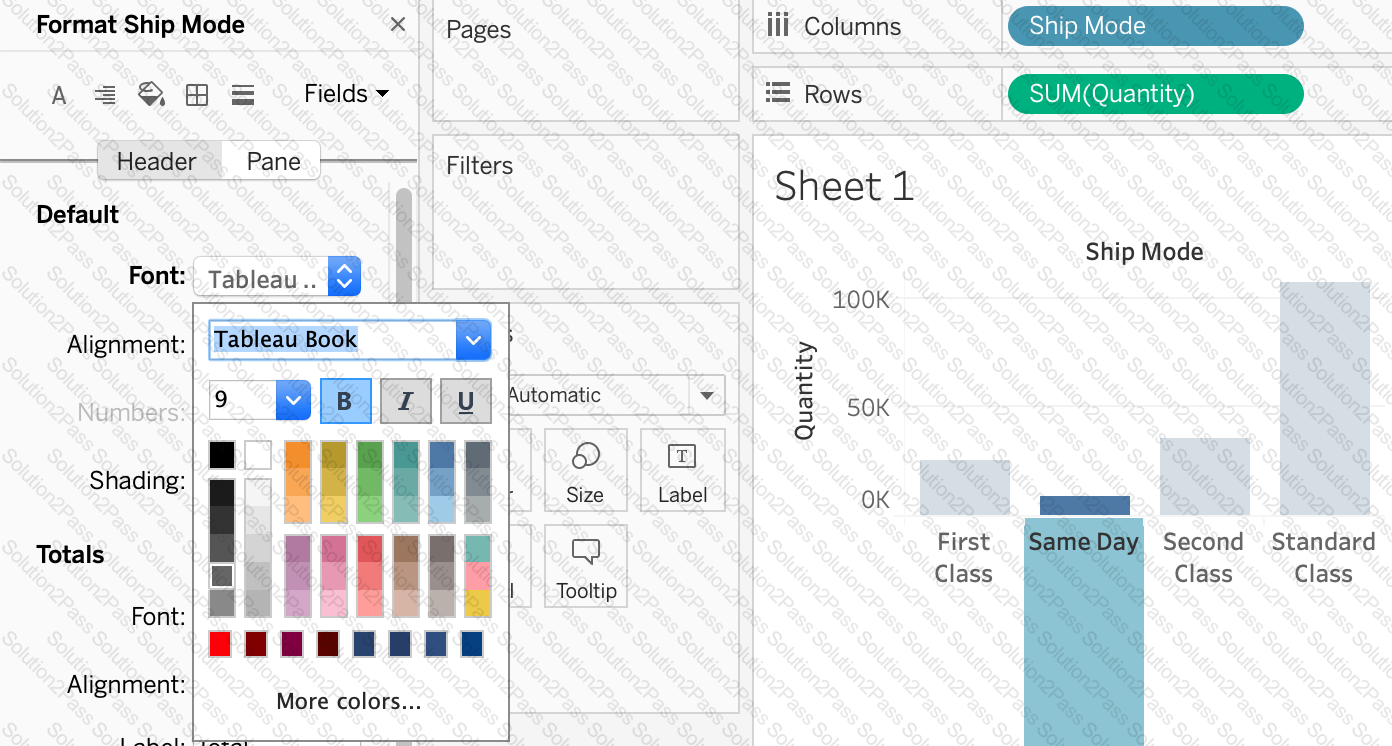The image size is (1392, 746).
Task: Open the Fields dropdown menu
Action: pos(346,94)
